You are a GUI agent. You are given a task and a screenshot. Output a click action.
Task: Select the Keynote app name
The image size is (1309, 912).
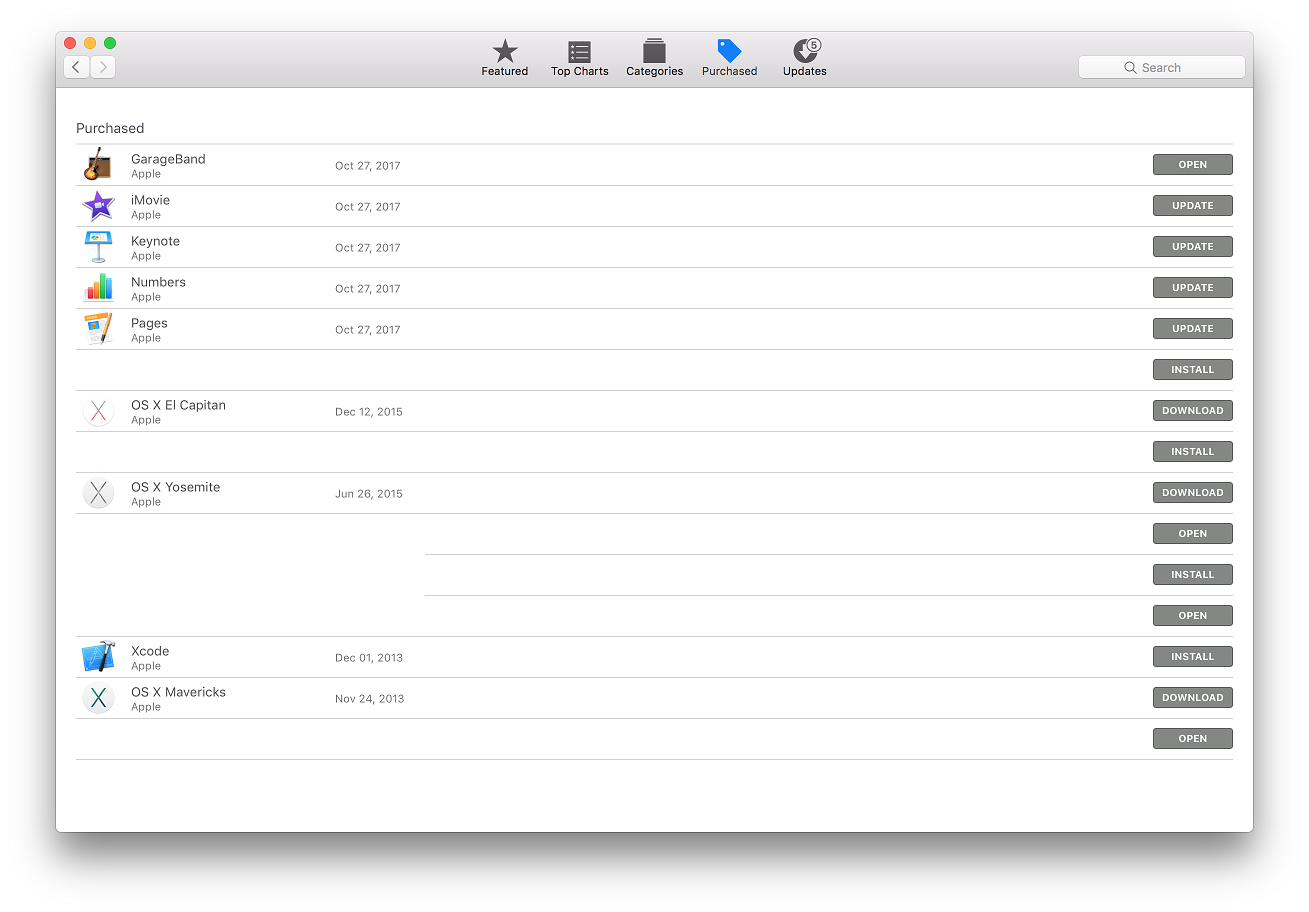click(155, 241)
